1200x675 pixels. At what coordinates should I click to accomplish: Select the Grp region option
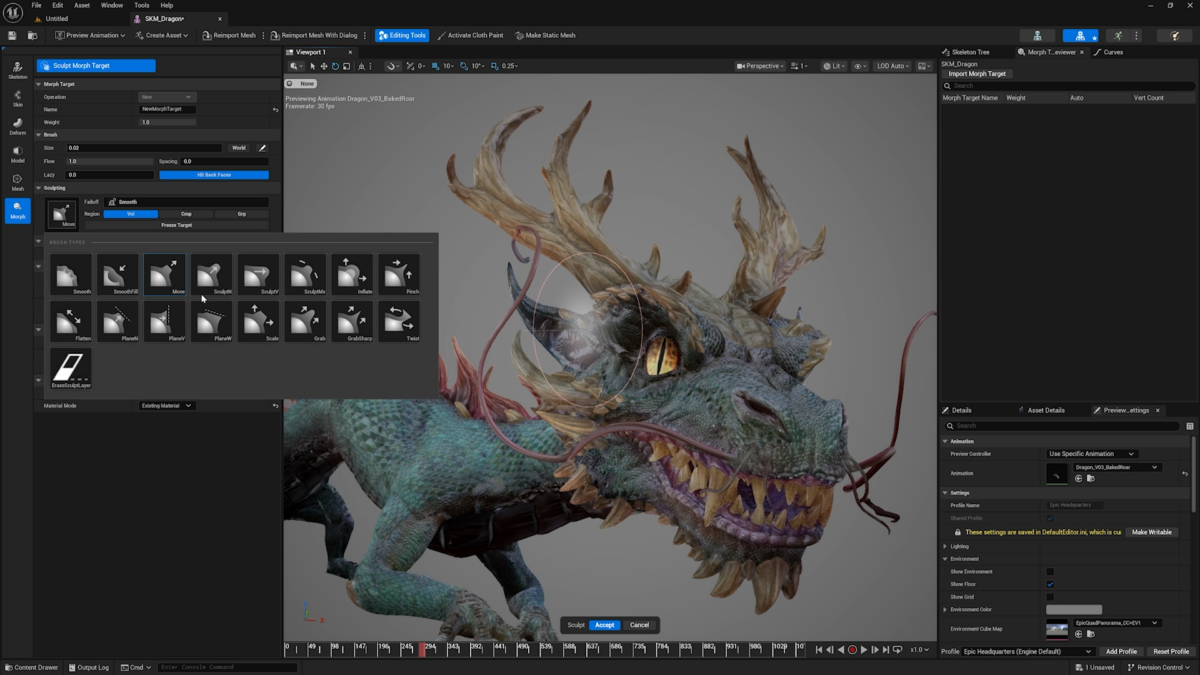[x=241, y=214]
